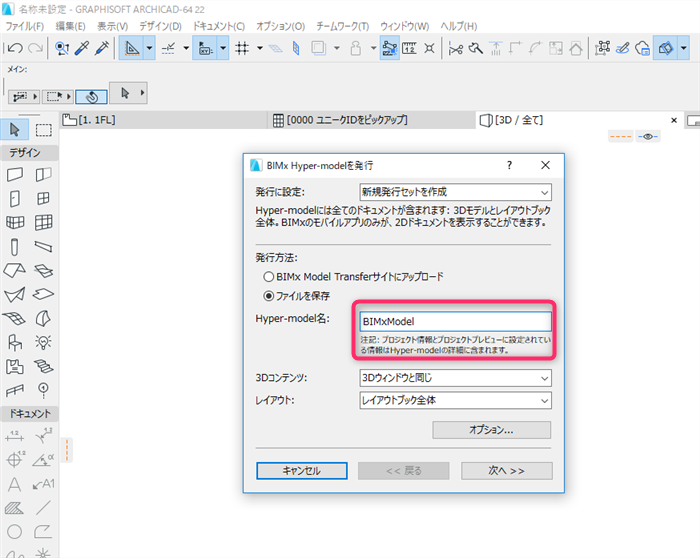Select the Text tool icon
The width and height of the screenshot is (700, 558).
pos(15,484)
